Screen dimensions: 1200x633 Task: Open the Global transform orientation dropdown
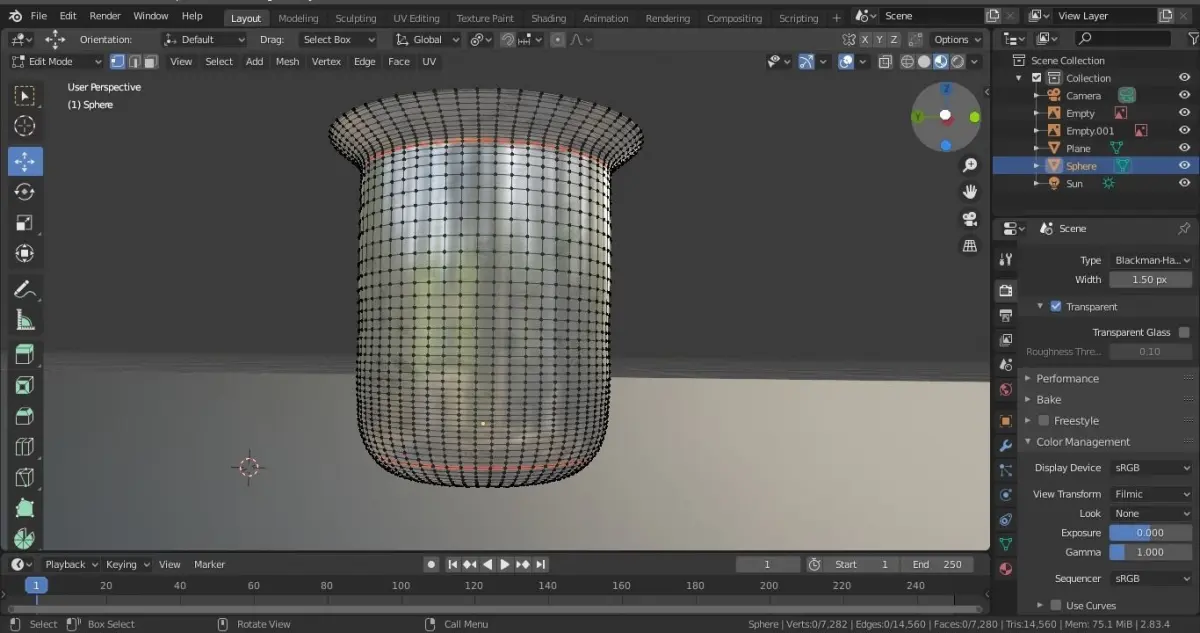coord(428,39)
